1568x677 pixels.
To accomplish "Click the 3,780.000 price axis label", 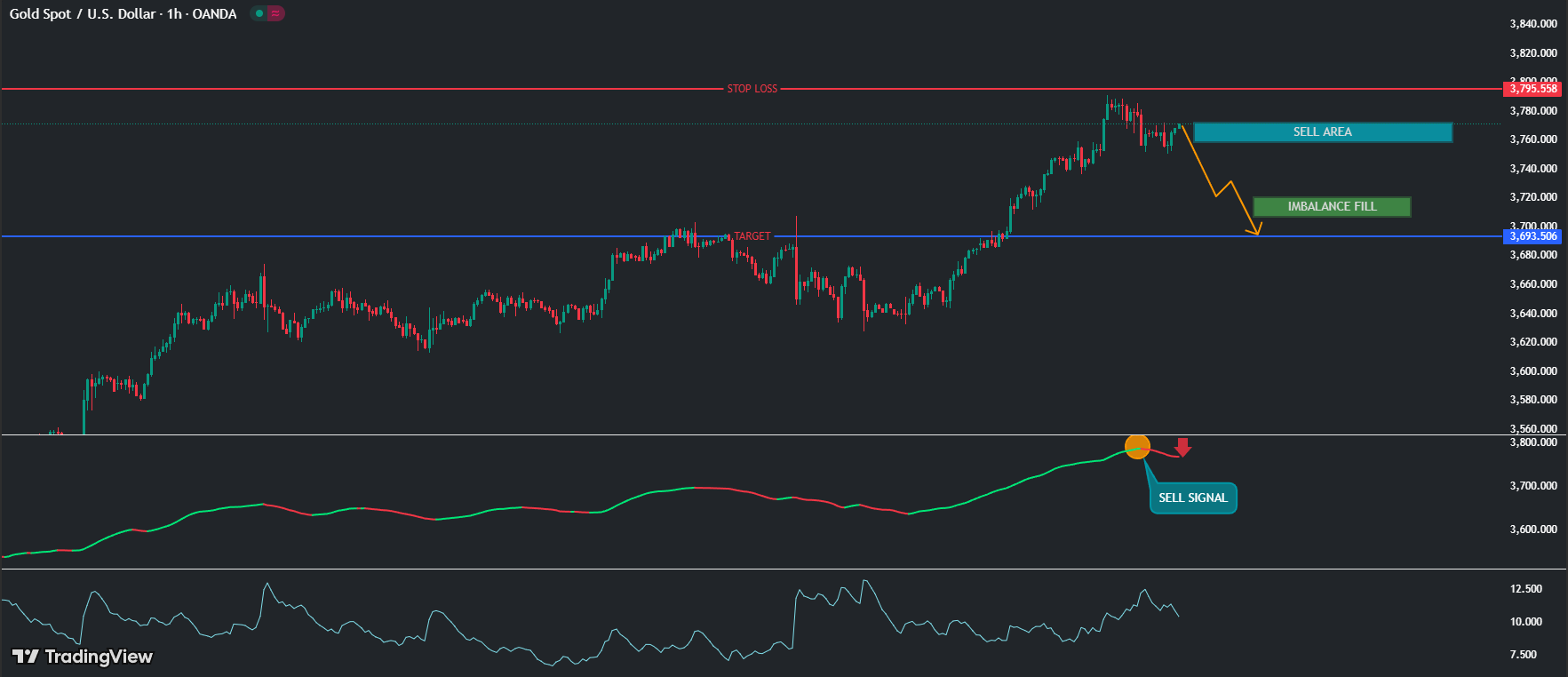I will click(x=1533, y=111).
